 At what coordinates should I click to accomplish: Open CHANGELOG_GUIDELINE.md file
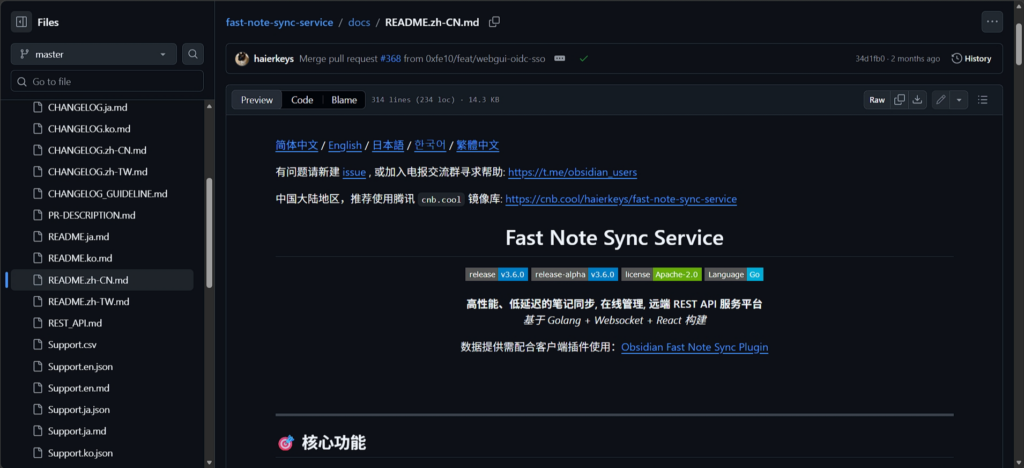coord(108,193)
